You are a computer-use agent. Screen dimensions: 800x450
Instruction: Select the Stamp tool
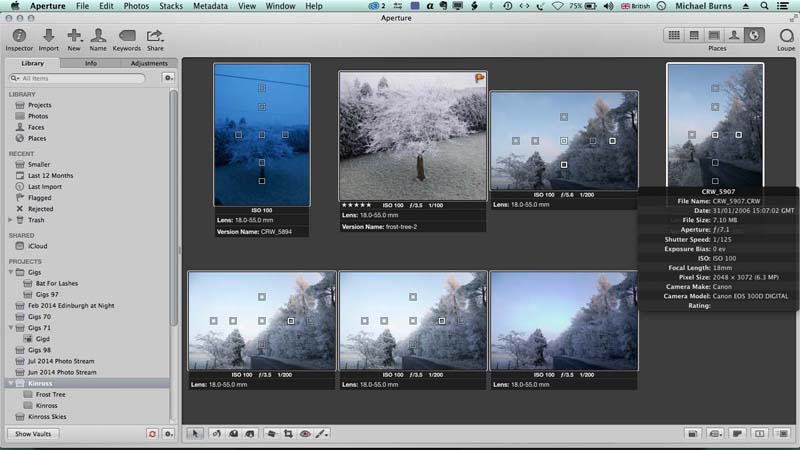250,434
